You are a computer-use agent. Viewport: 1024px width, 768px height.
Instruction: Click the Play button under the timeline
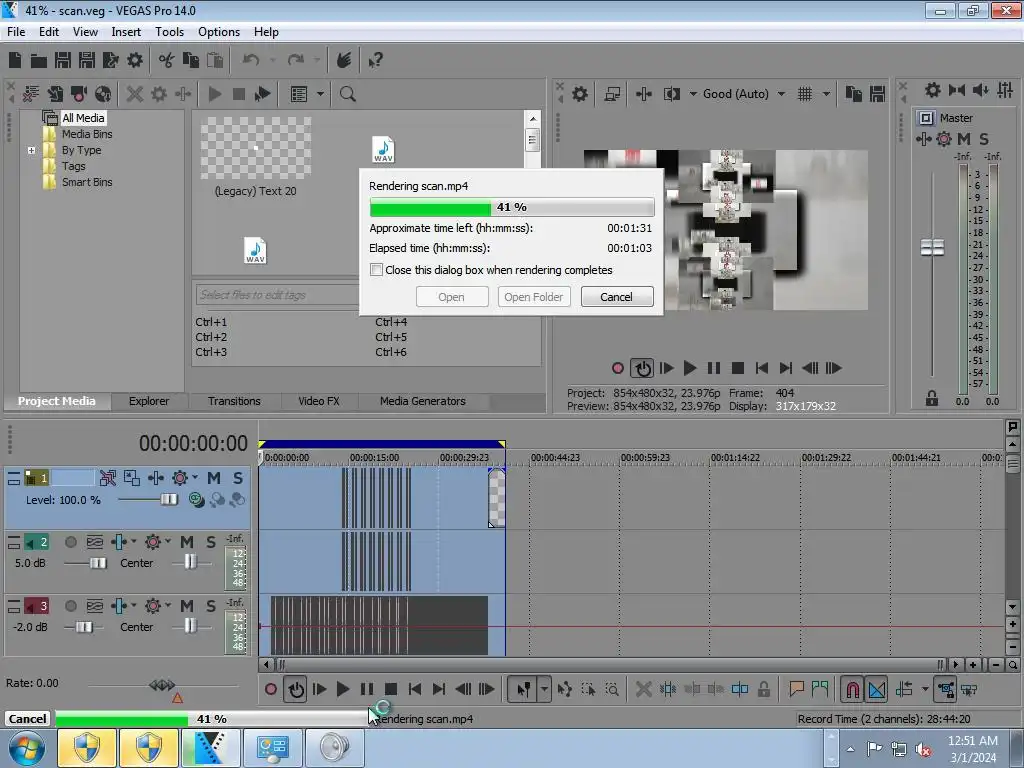(343, 689)
